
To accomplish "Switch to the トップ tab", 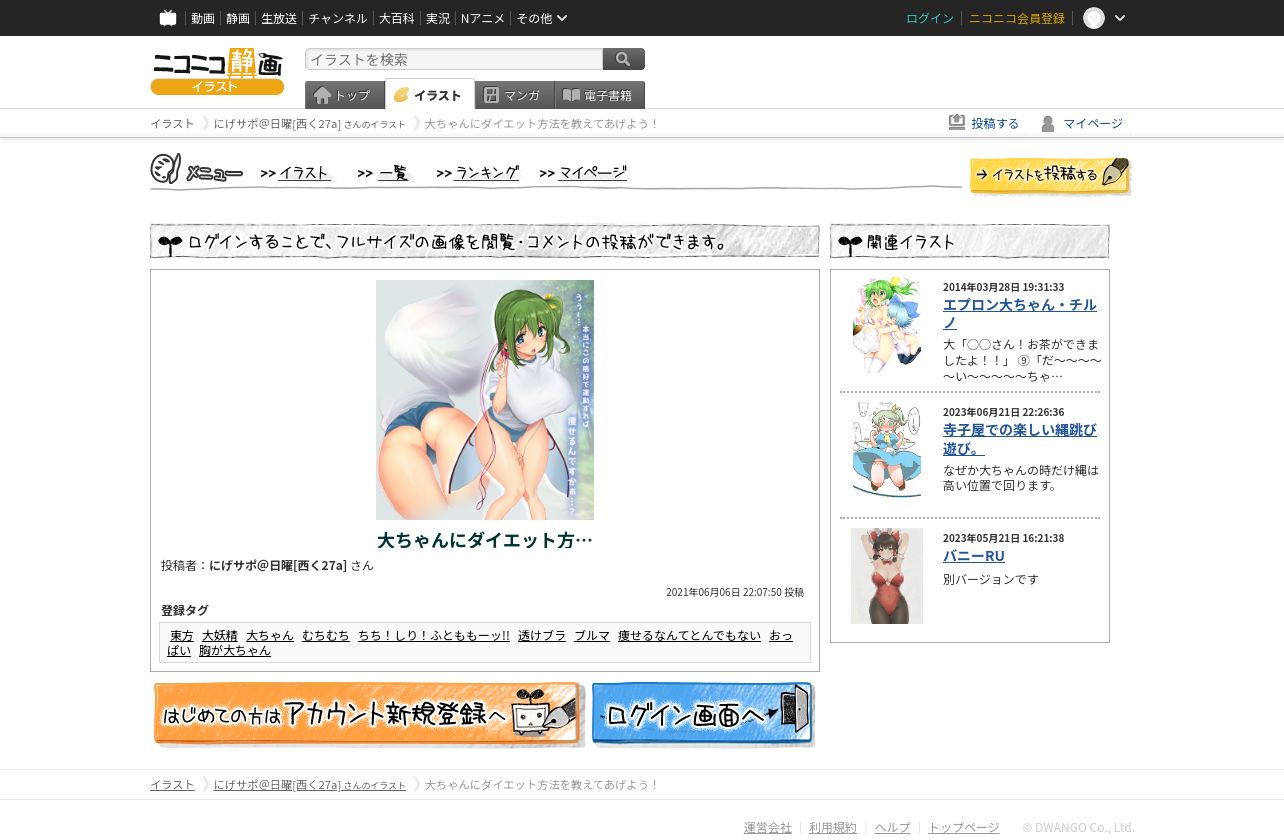I will (344, 95).
